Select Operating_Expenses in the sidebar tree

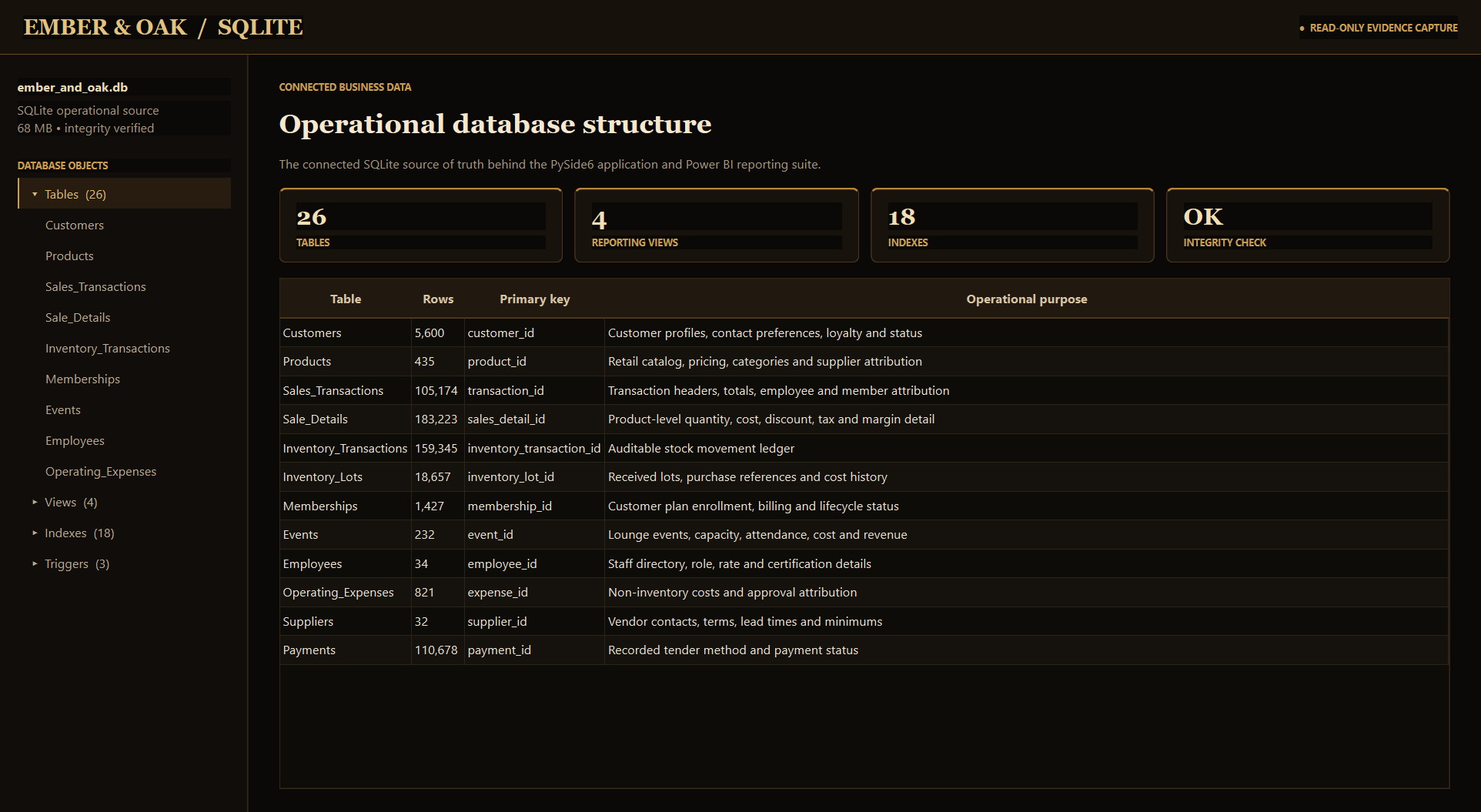(x=101, y=471)
